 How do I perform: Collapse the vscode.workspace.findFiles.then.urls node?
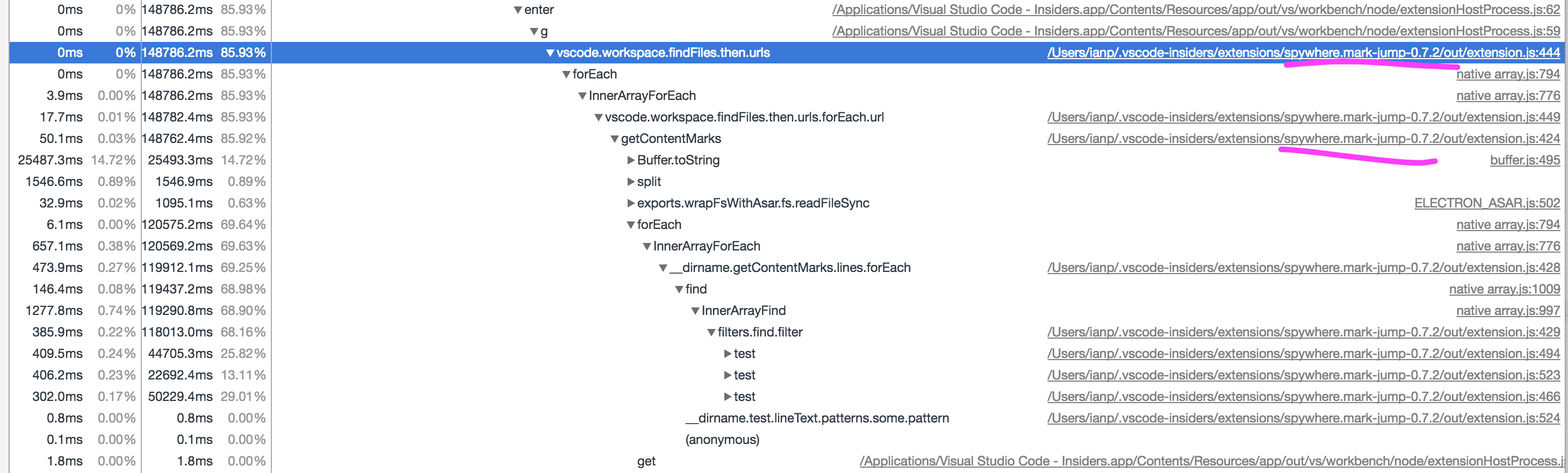[550, 53]
